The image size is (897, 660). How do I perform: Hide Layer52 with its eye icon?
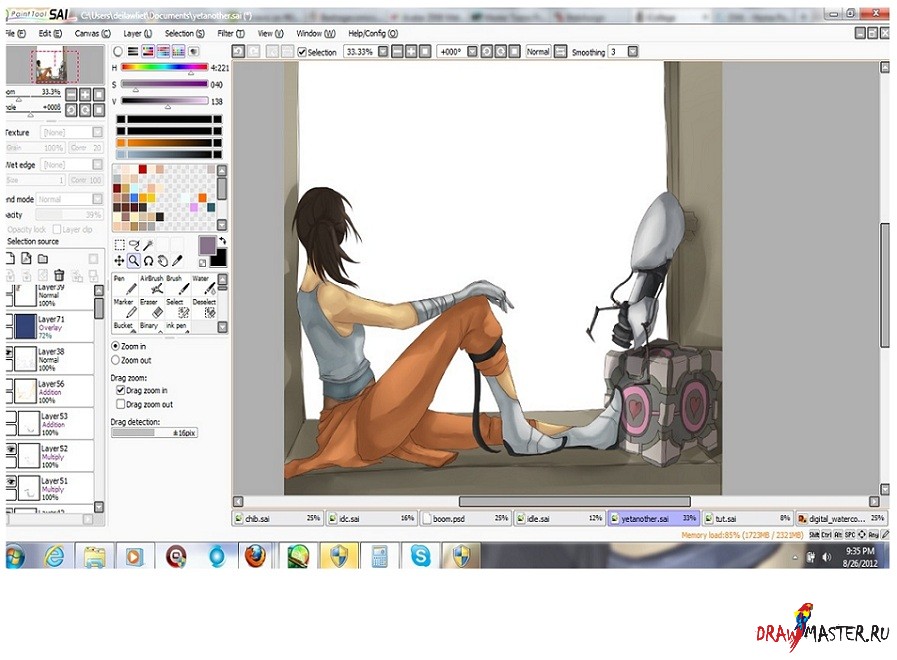pyautogui.click(x=10, y=450)
